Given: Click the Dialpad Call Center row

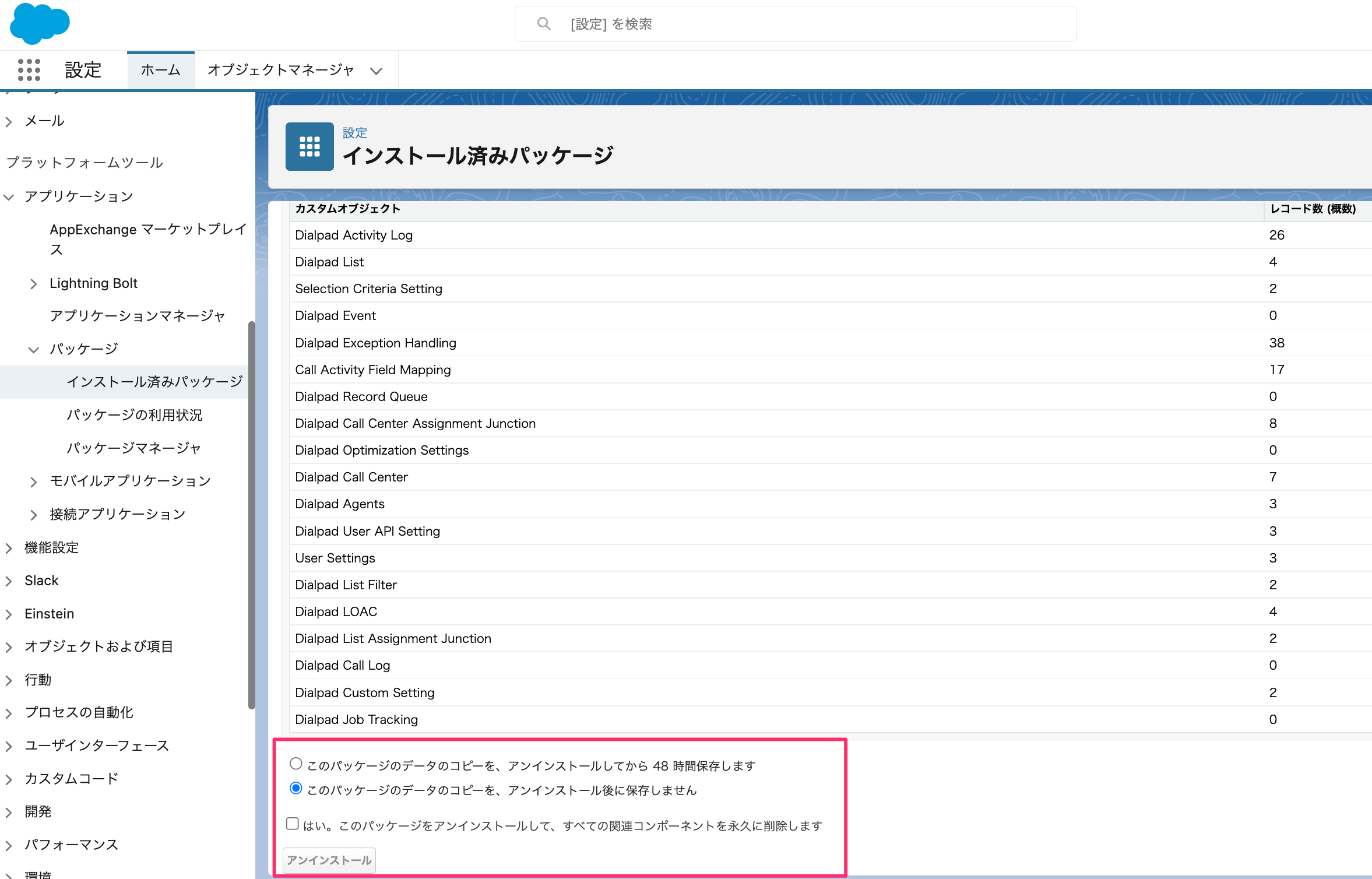Looking at the screenshot, I should coord(830,477).
